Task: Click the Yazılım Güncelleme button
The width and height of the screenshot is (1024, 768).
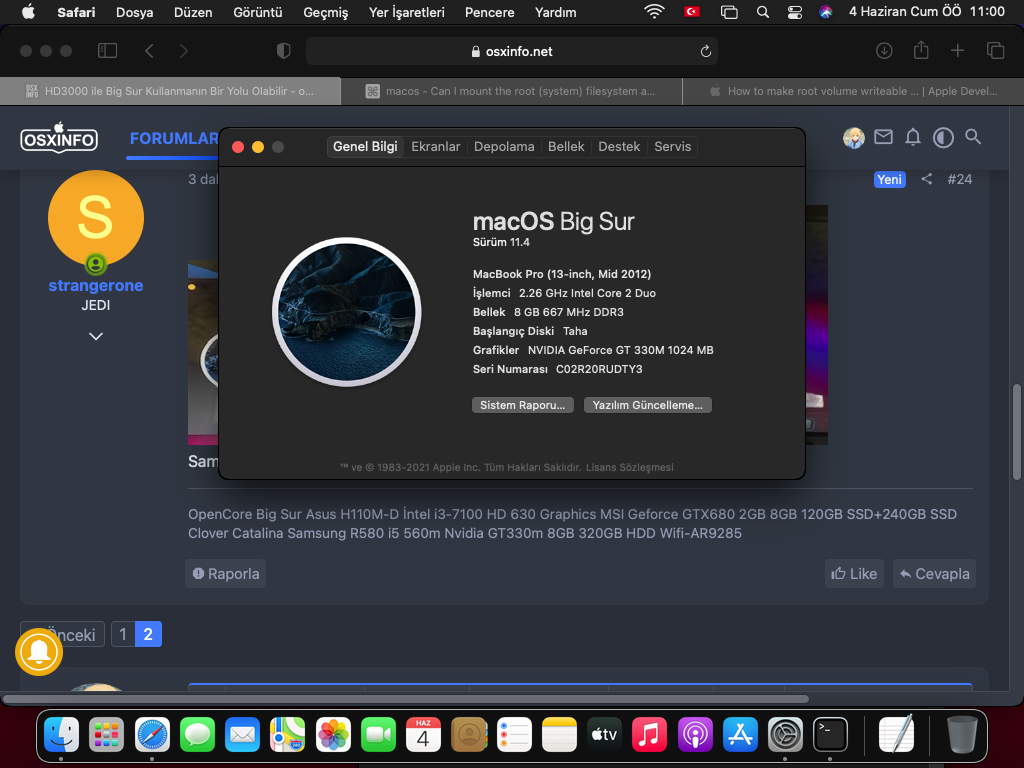Action: 648,405
